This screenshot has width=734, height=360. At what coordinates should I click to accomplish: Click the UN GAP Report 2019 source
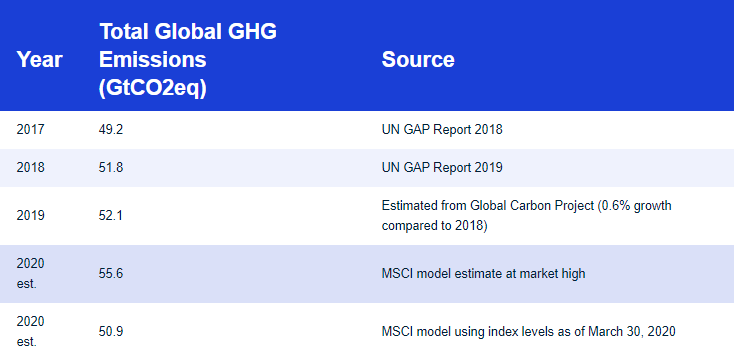click(x=442, y=168)
